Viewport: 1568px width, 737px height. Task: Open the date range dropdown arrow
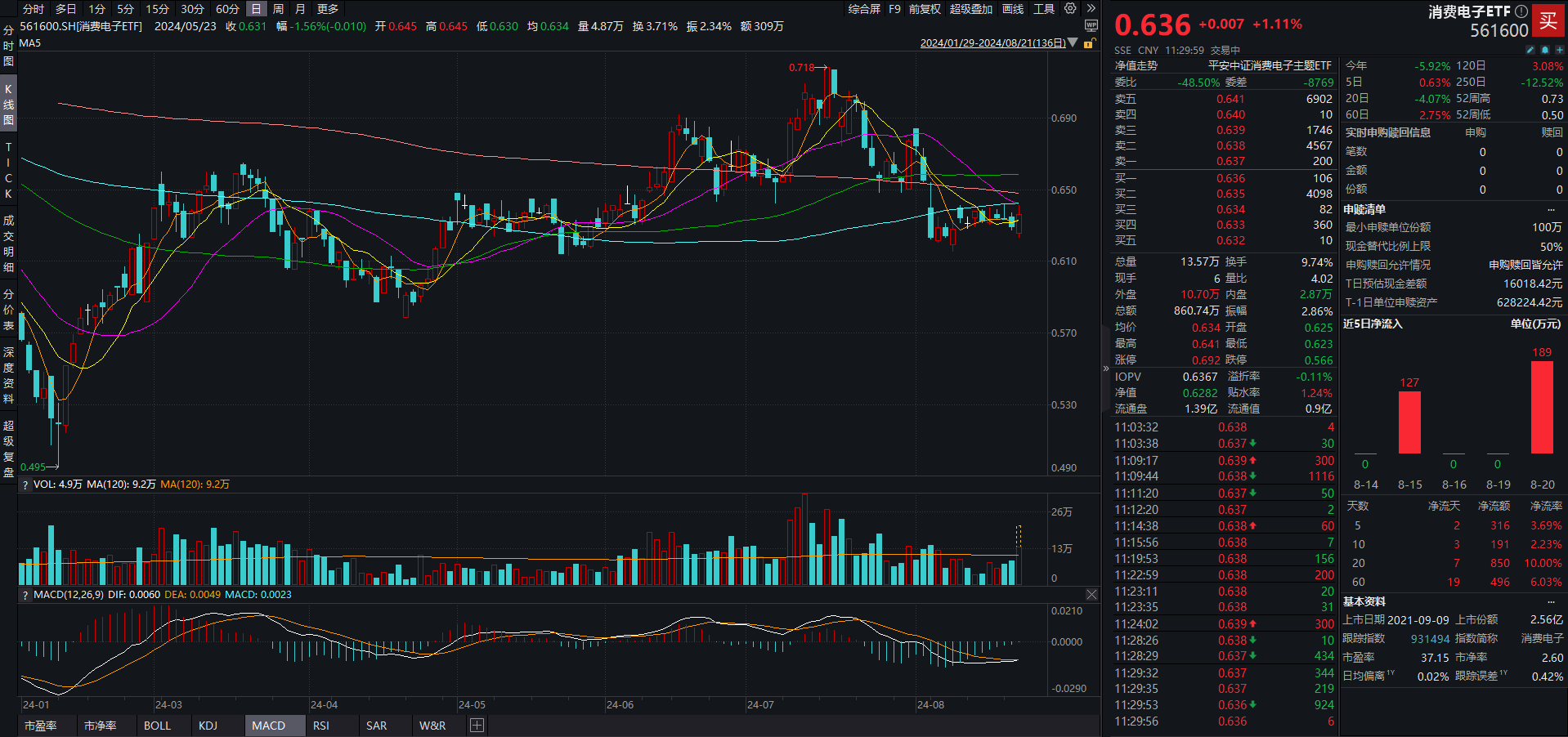[1073, 43]
